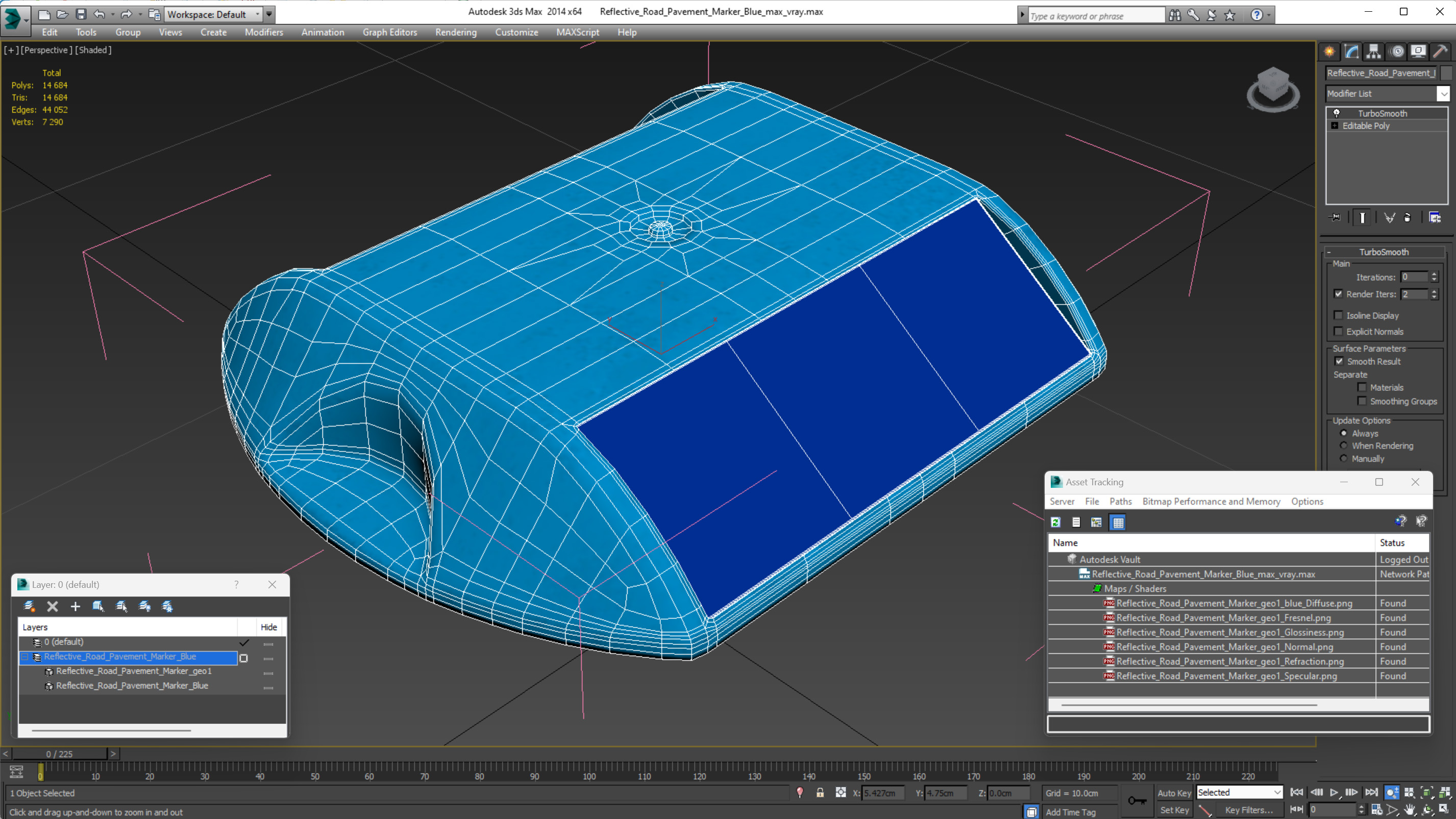The height and width of the screenshot is (819, 1456).
Task: Toggle Selection Lock padlock icon
Action: 820,792
